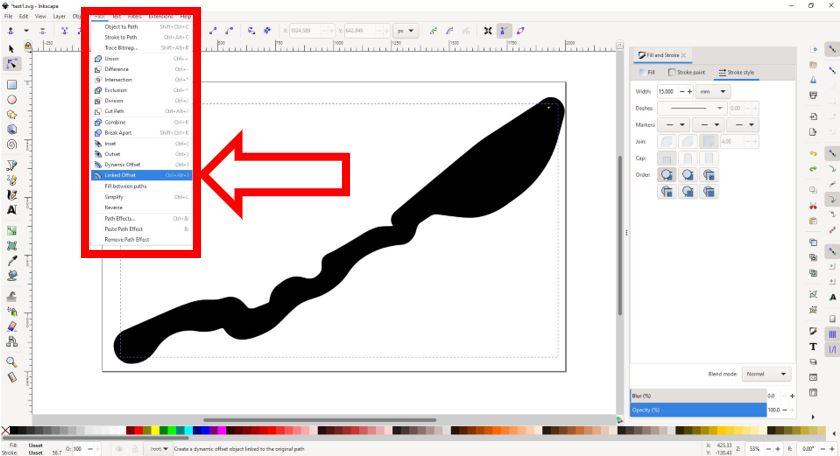Select the Calligraphy tool

[x=11, y=195]
